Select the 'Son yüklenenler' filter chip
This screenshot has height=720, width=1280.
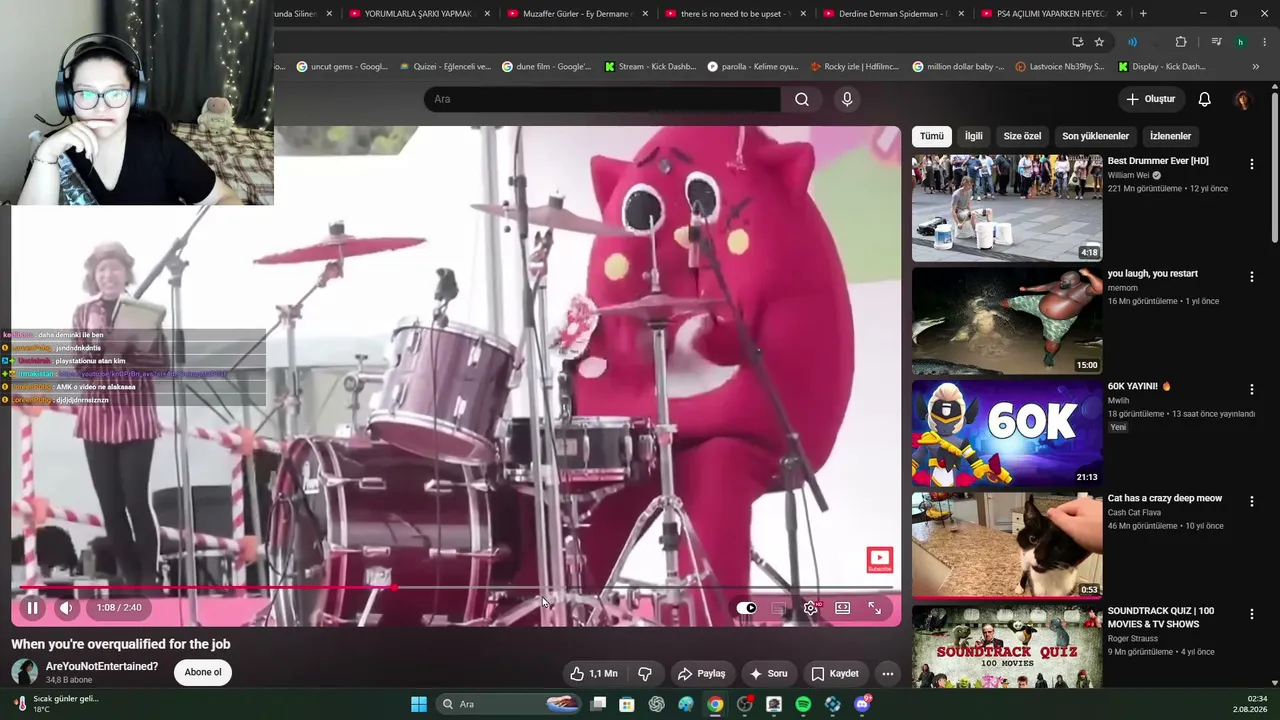click(x=1095, y=136)
